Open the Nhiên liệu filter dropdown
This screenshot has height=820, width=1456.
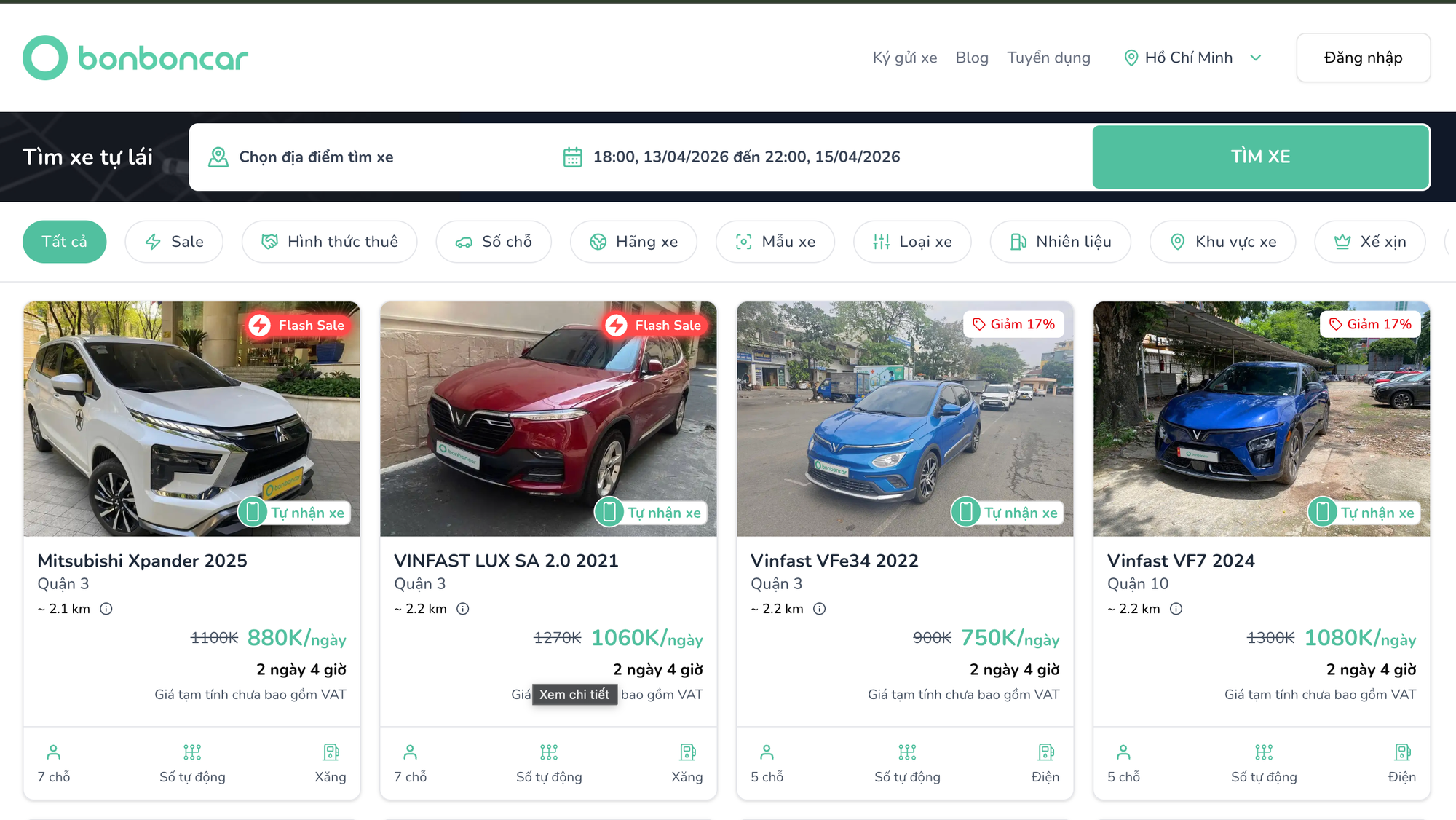1060,242
